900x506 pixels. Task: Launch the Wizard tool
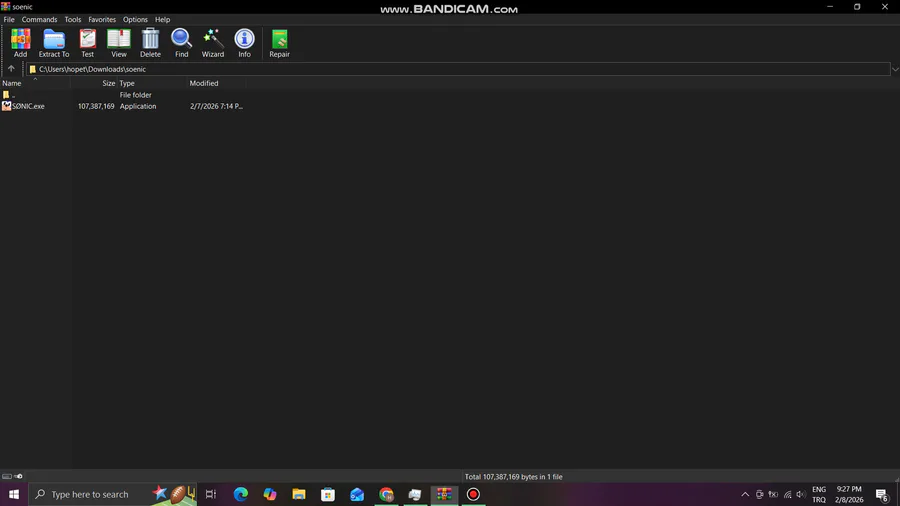click(x=213, y=43)
